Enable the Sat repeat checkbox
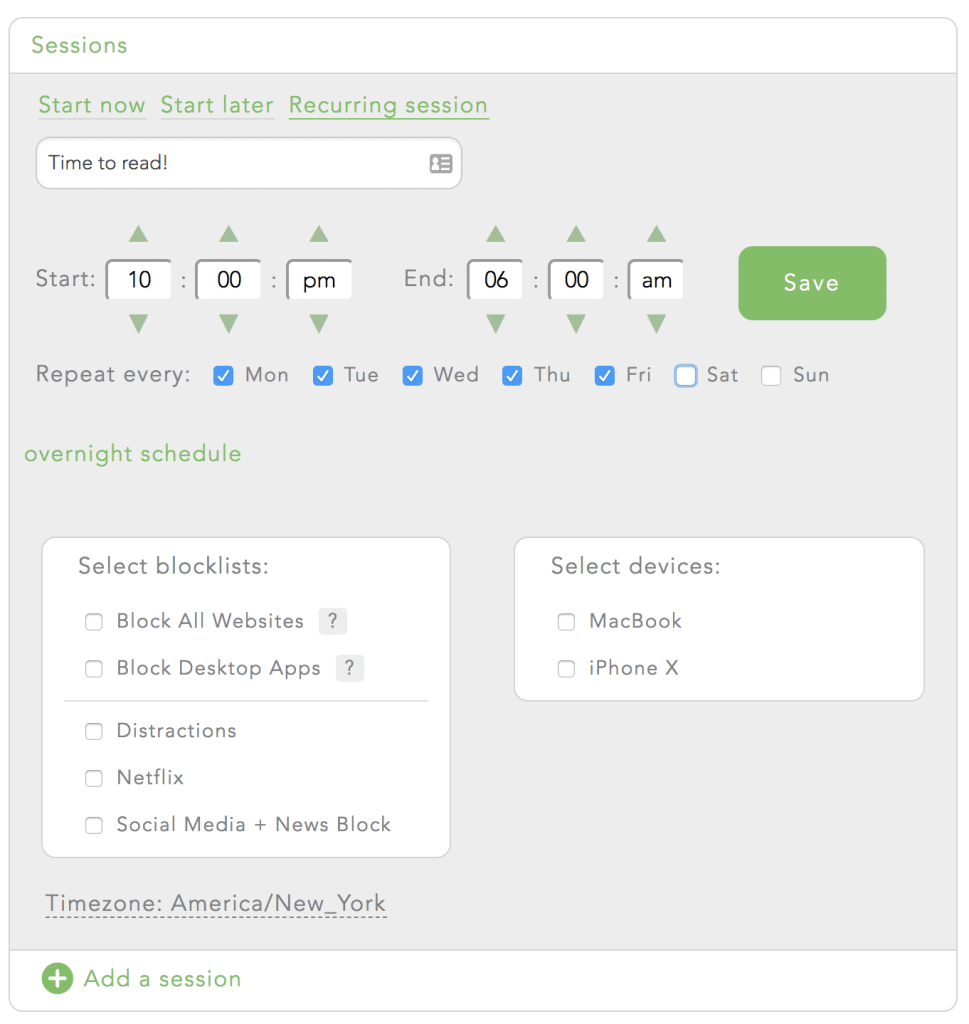 [685, 376]
